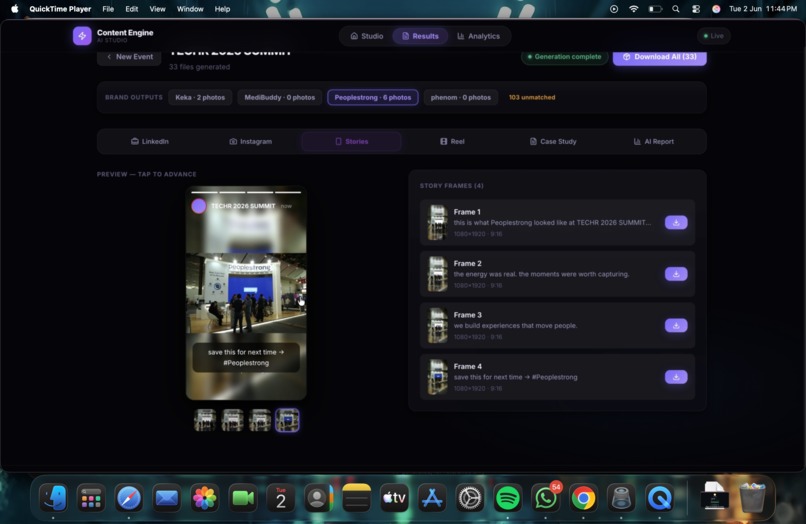Open the Analytics tab
This screenshot has width=806, height=524.
479,36
